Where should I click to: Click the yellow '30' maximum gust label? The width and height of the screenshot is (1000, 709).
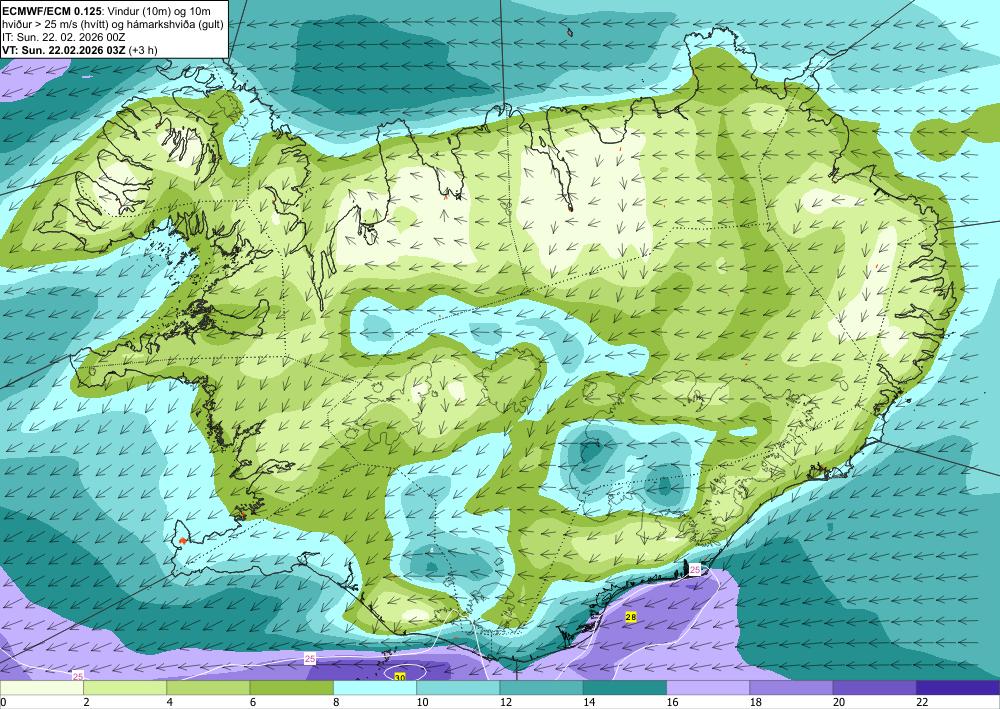(400, 677)
